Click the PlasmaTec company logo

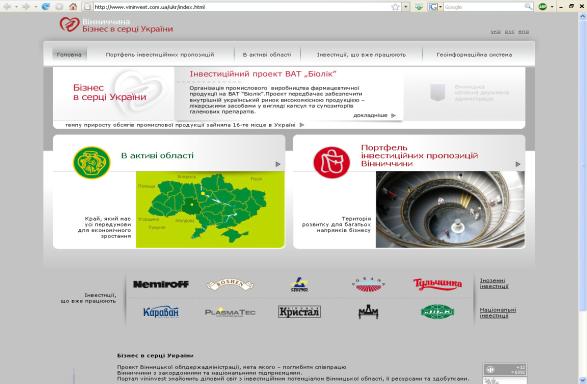point(230,312)
